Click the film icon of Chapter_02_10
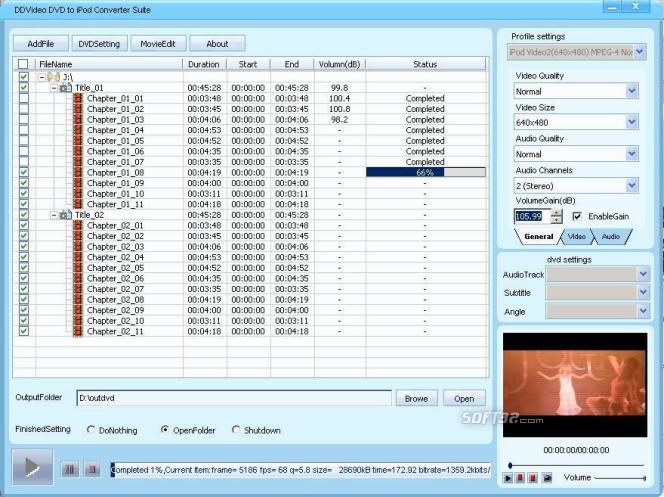 click(78, 321)
